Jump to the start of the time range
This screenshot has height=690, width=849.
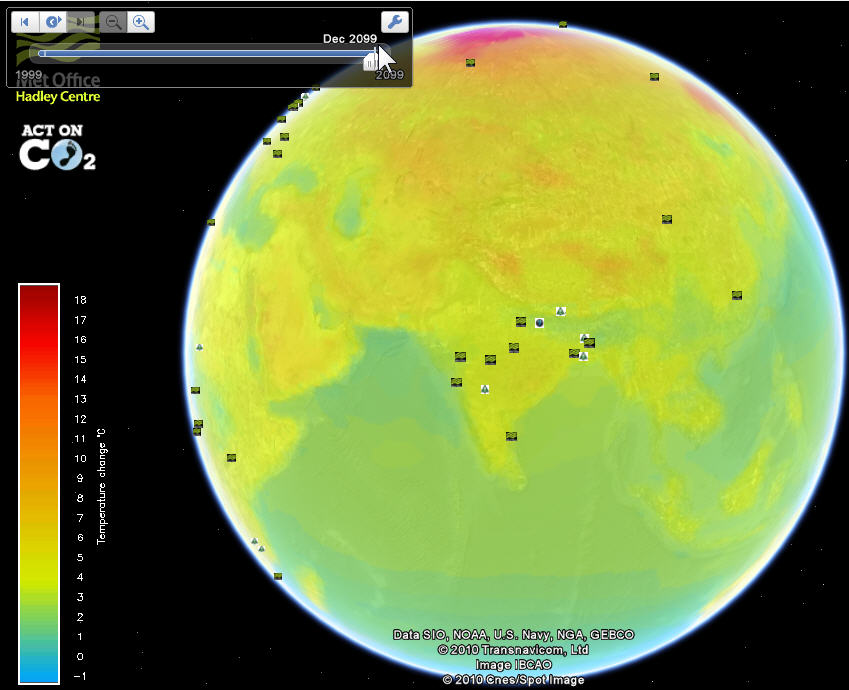click(24, 22)
